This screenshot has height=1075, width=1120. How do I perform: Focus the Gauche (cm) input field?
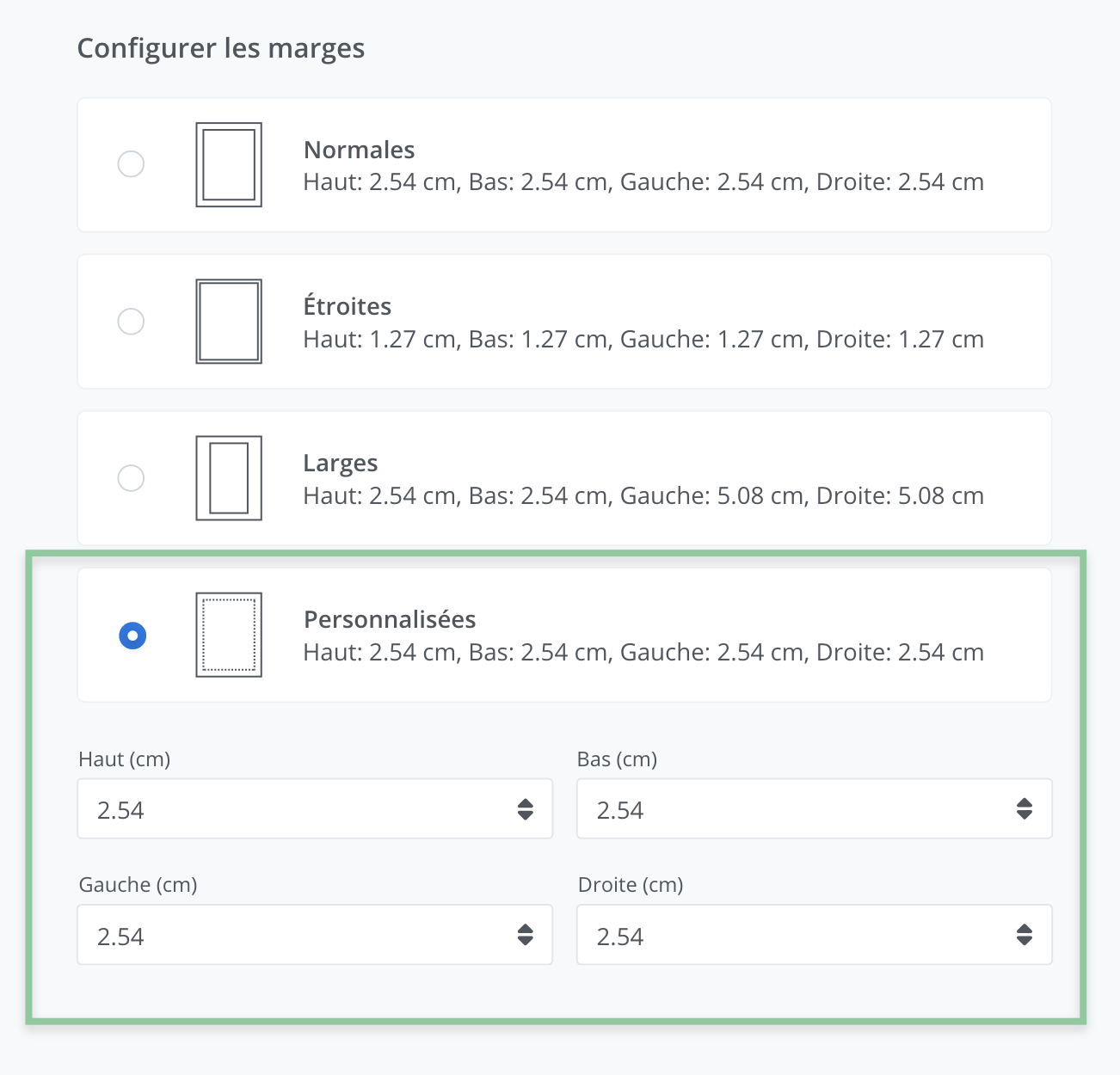292,935
